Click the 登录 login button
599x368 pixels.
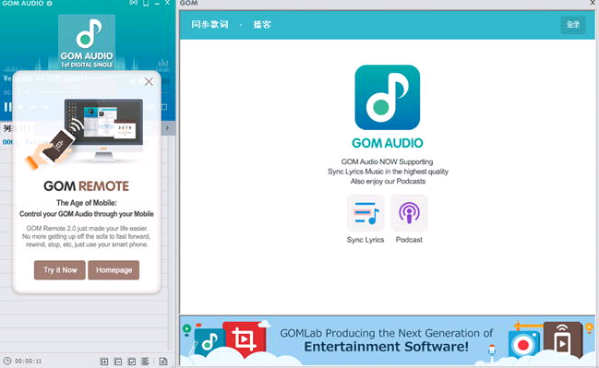(573, 25)
